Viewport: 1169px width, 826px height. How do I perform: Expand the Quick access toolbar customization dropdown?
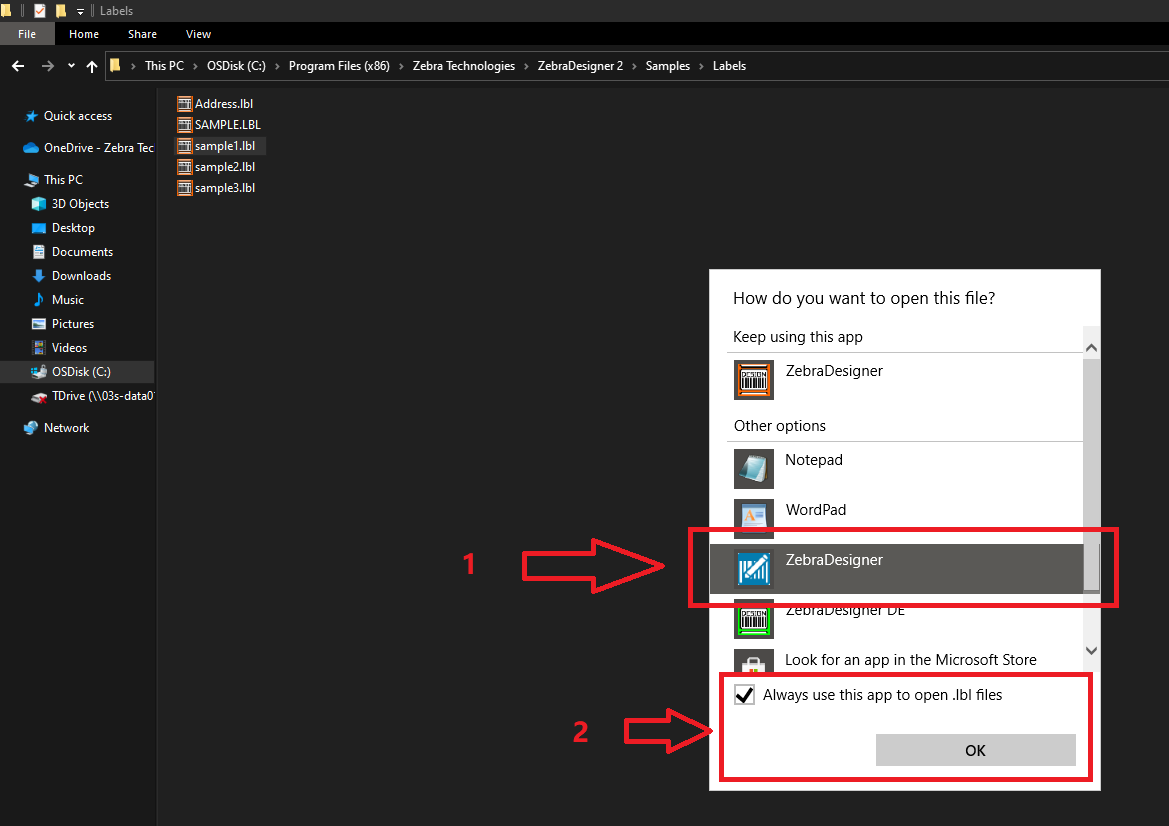point(79,11)
